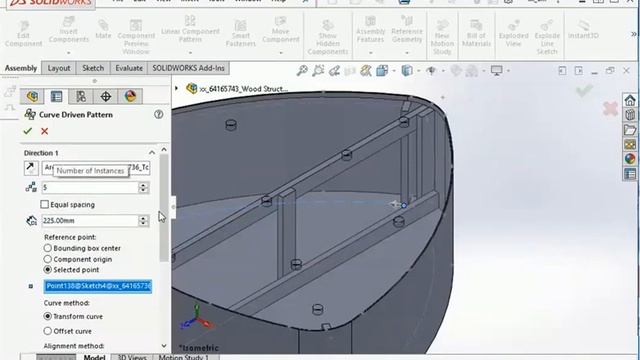Viewport: 640px width, 360px height.
Task: Select Offset curve method
Action: click(47, 331)
